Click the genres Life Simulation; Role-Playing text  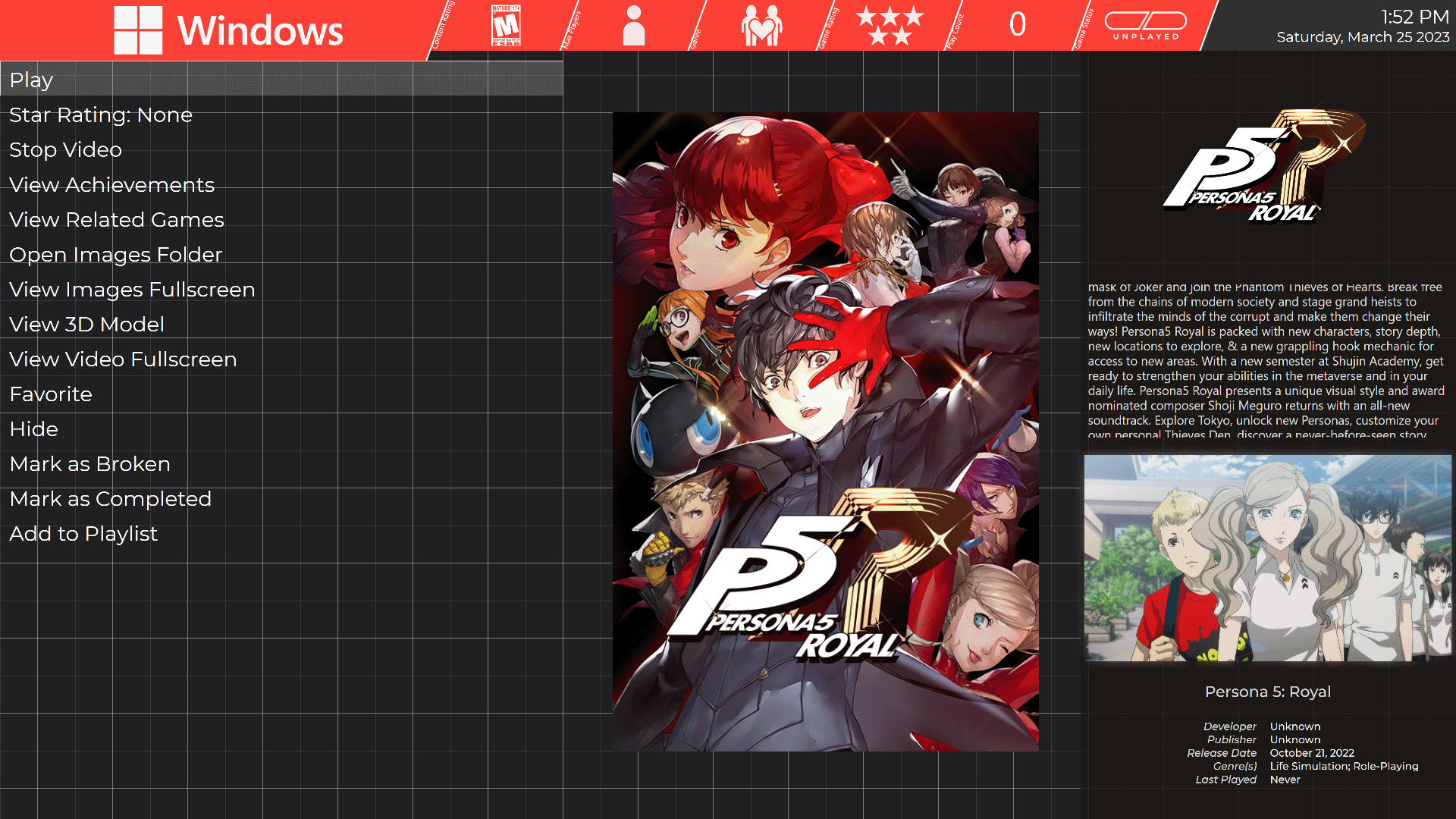1344,766
